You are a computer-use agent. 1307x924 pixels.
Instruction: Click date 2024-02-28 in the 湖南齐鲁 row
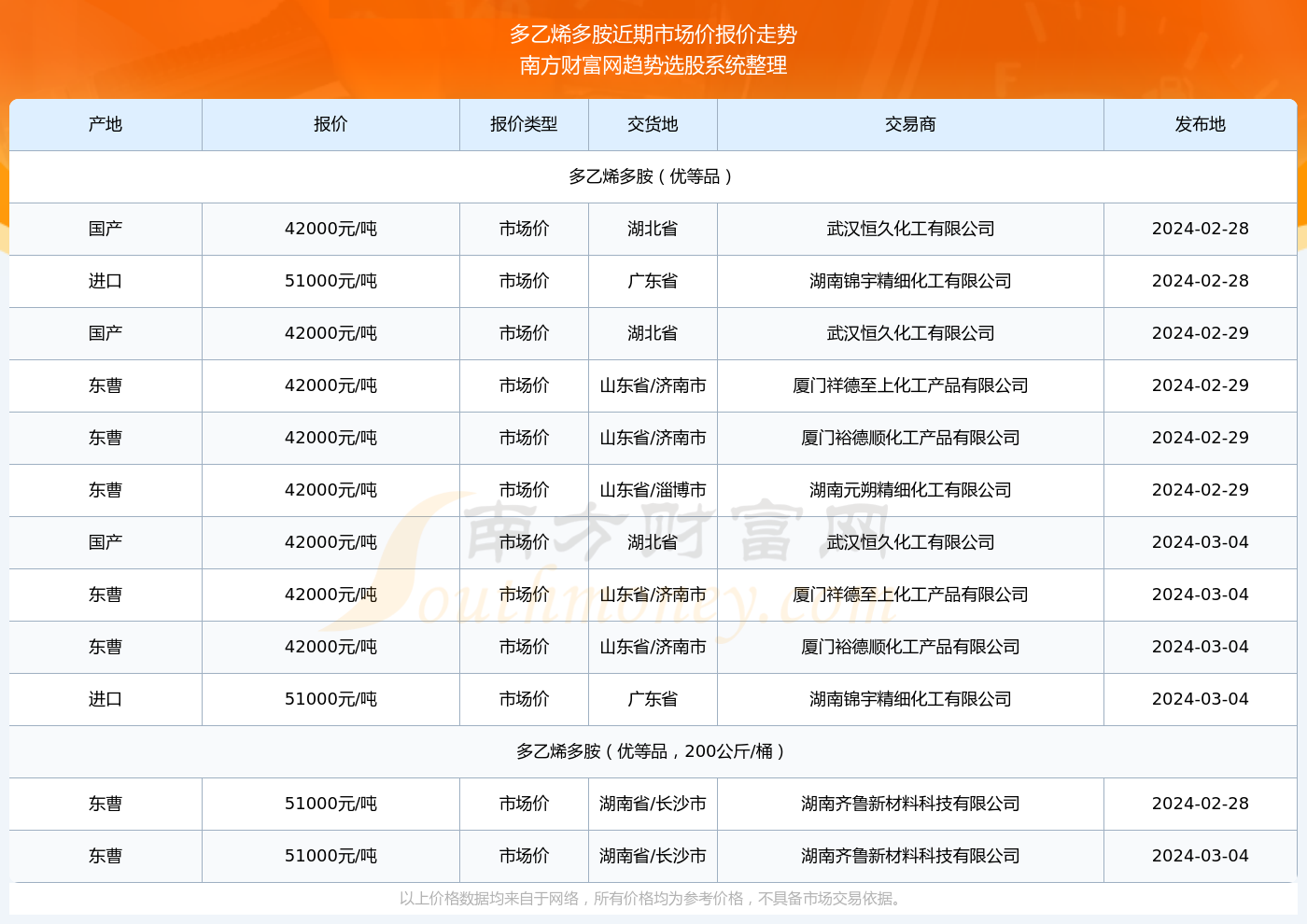[1201, 804]
